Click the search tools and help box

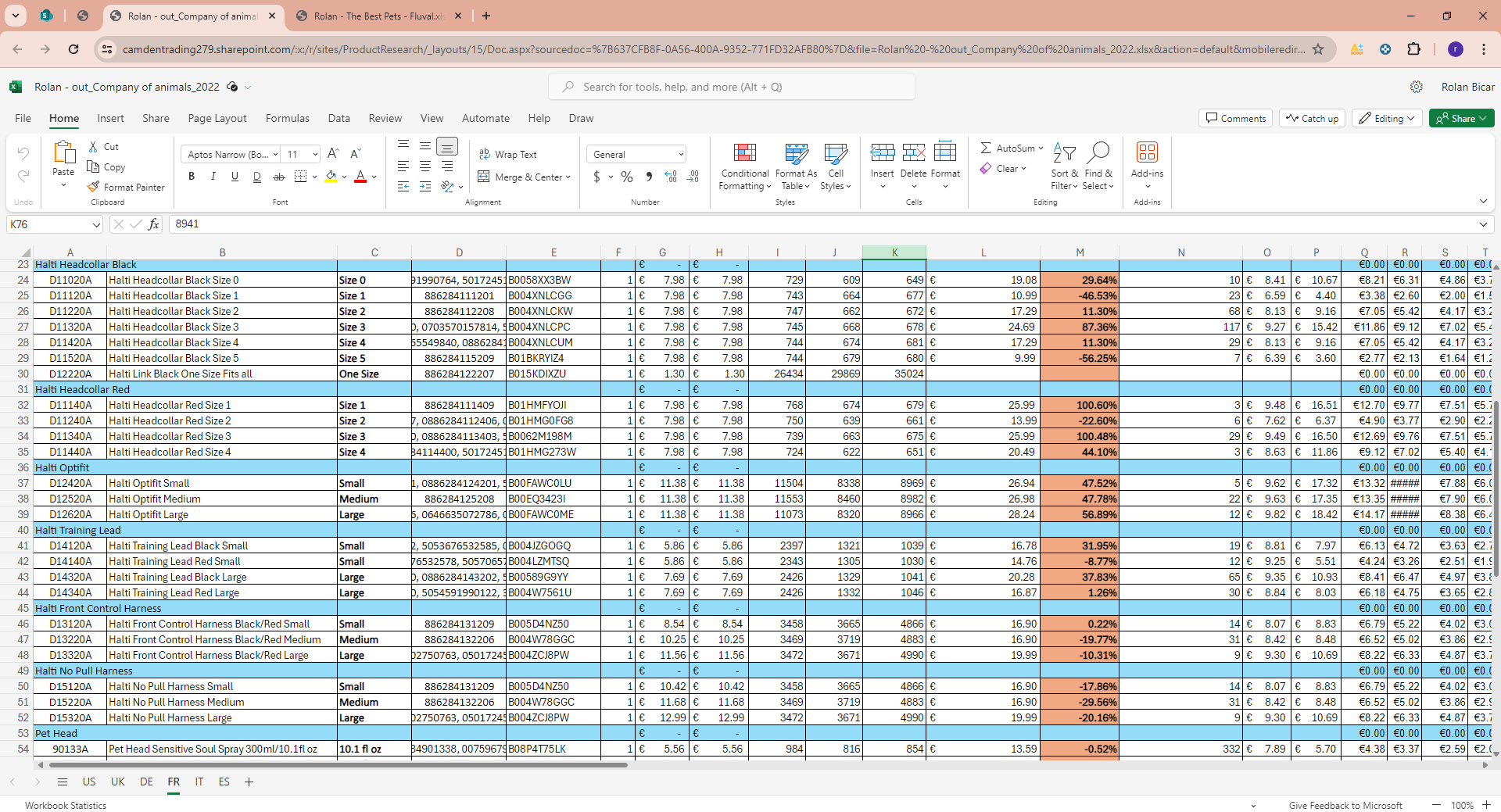732,87
